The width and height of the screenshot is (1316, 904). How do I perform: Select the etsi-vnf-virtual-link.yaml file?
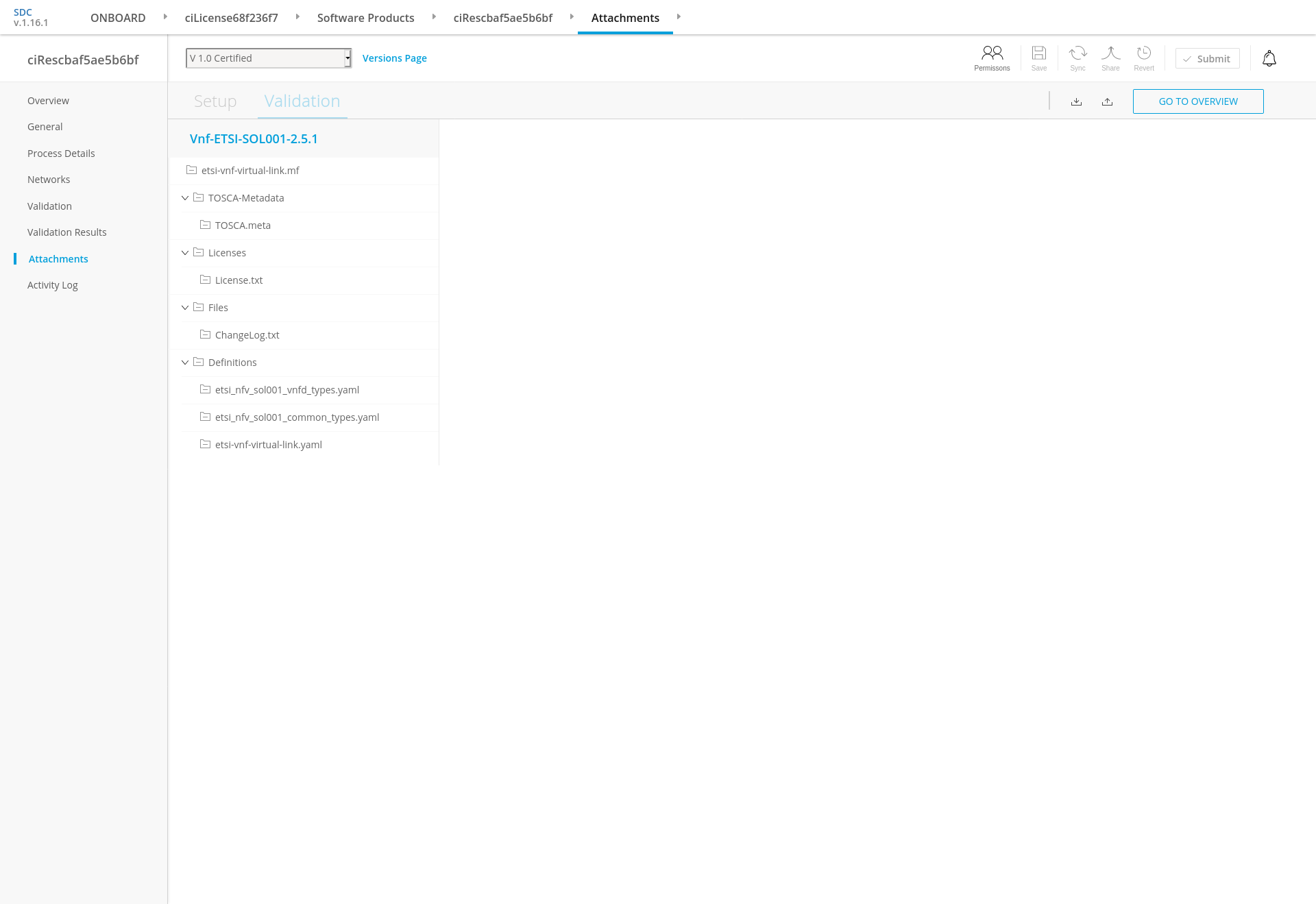(x=268, y=445)
